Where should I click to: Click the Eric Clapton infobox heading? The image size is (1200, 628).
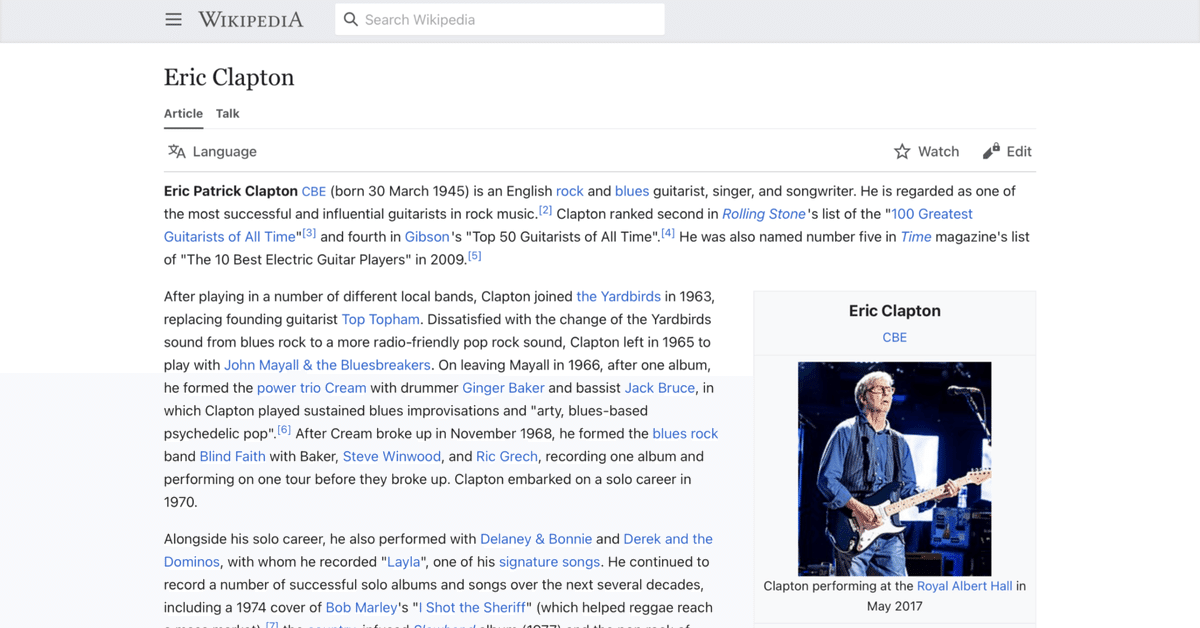click(895, 311)
